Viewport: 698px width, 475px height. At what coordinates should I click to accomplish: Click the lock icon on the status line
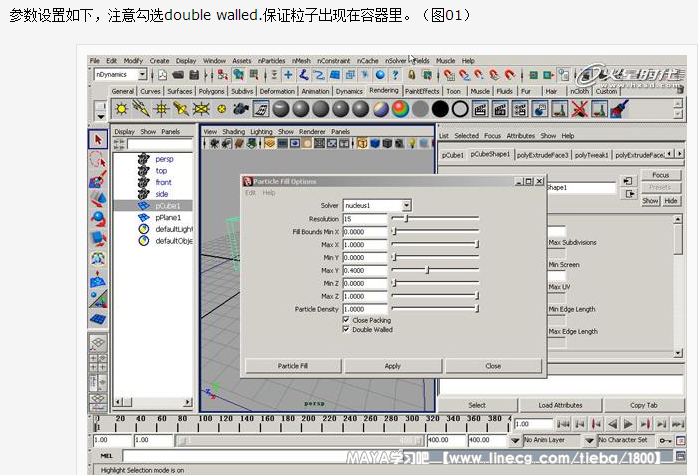(412, 75)
